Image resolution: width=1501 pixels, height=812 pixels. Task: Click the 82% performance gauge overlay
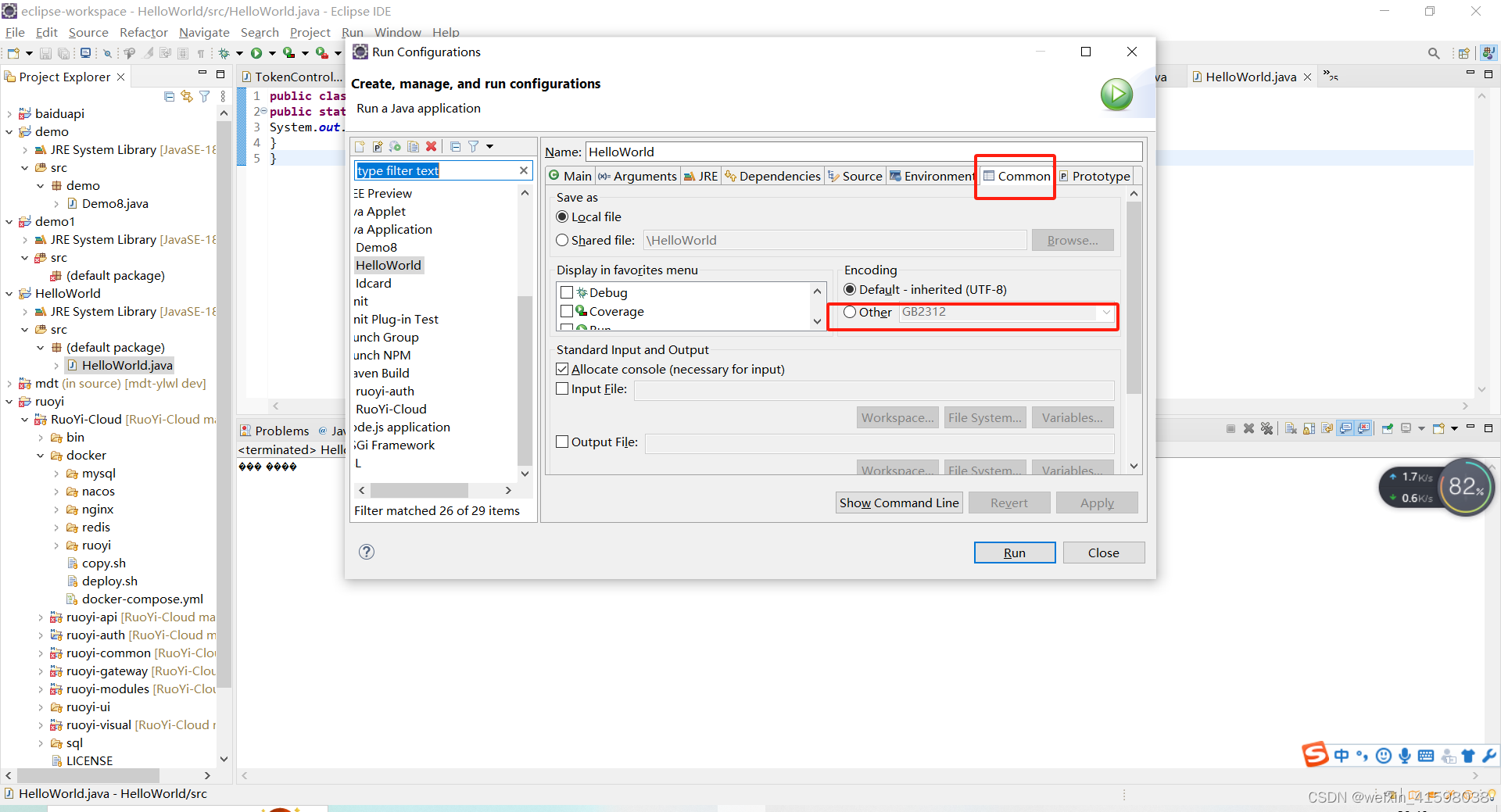pos(1466,486)
